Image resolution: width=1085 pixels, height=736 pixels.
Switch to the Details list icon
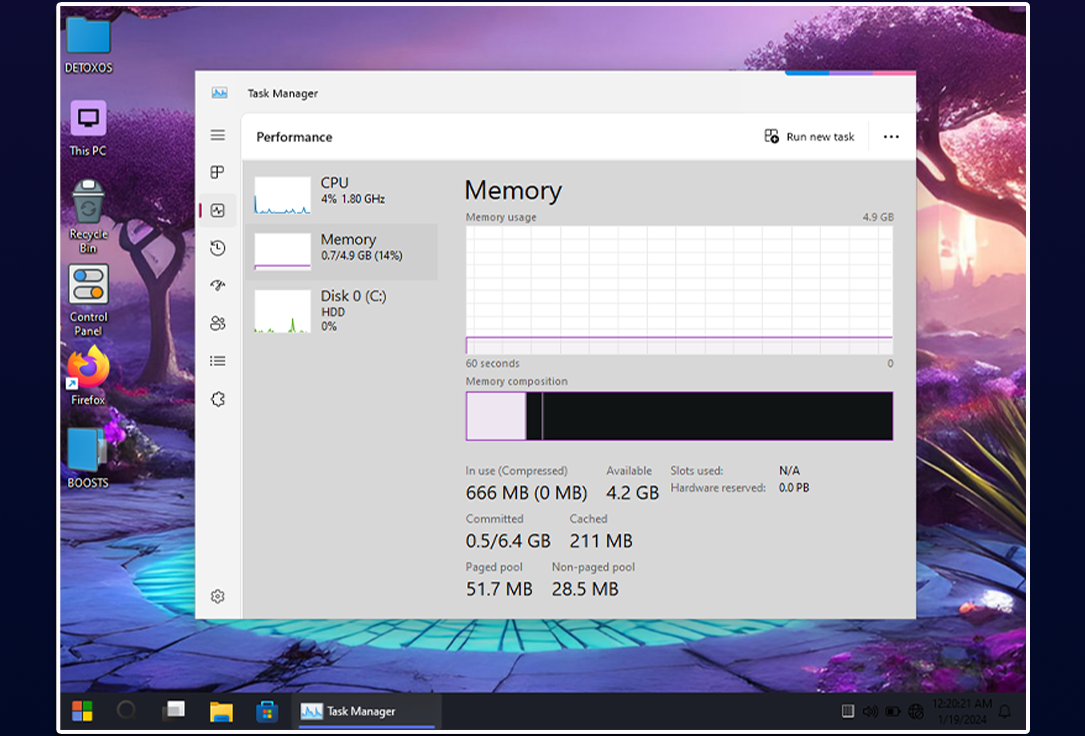point(217,361)
